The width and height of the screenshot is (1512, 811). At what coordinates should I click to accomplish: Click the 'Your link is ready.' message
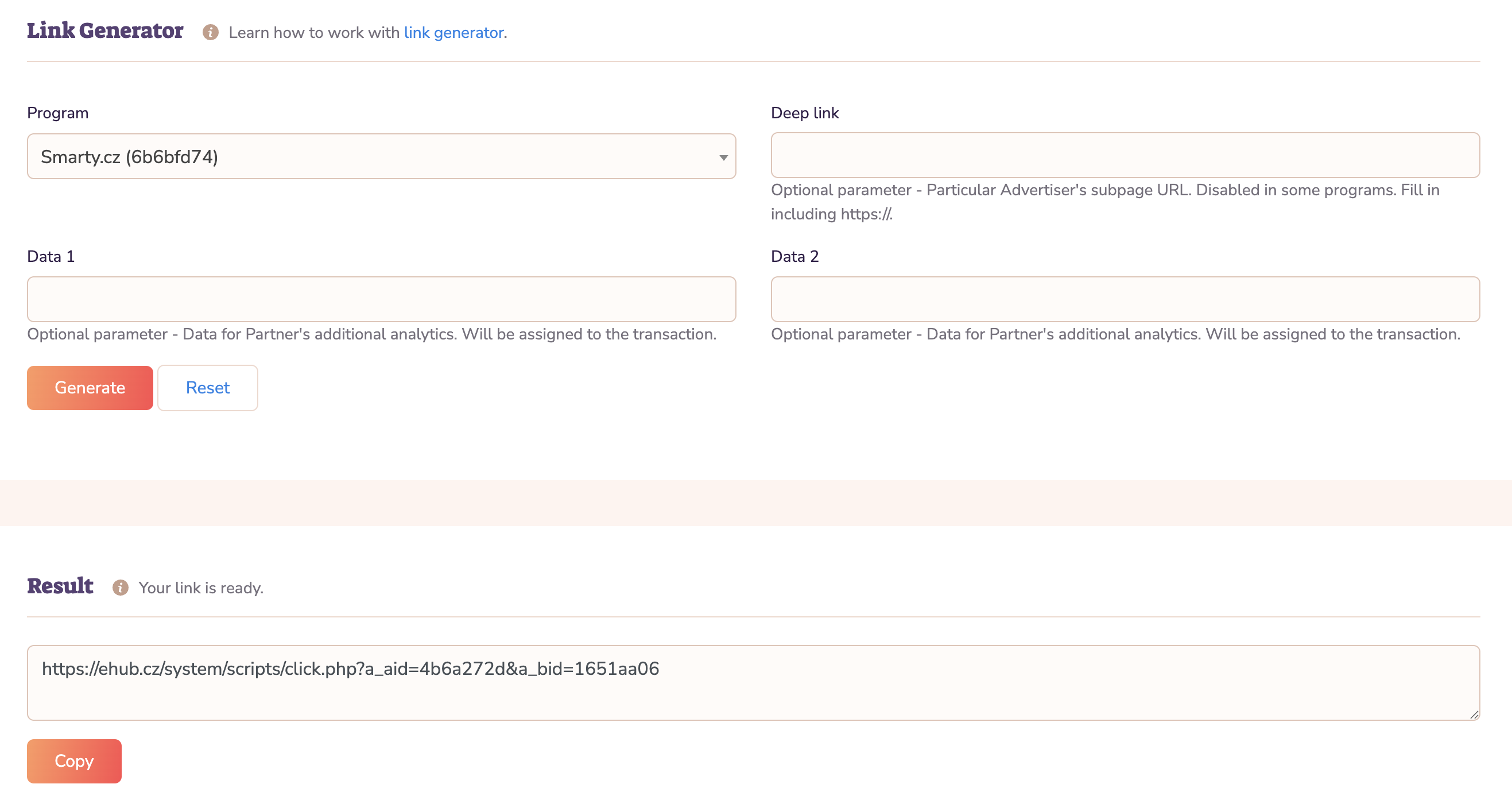[201, 588]
